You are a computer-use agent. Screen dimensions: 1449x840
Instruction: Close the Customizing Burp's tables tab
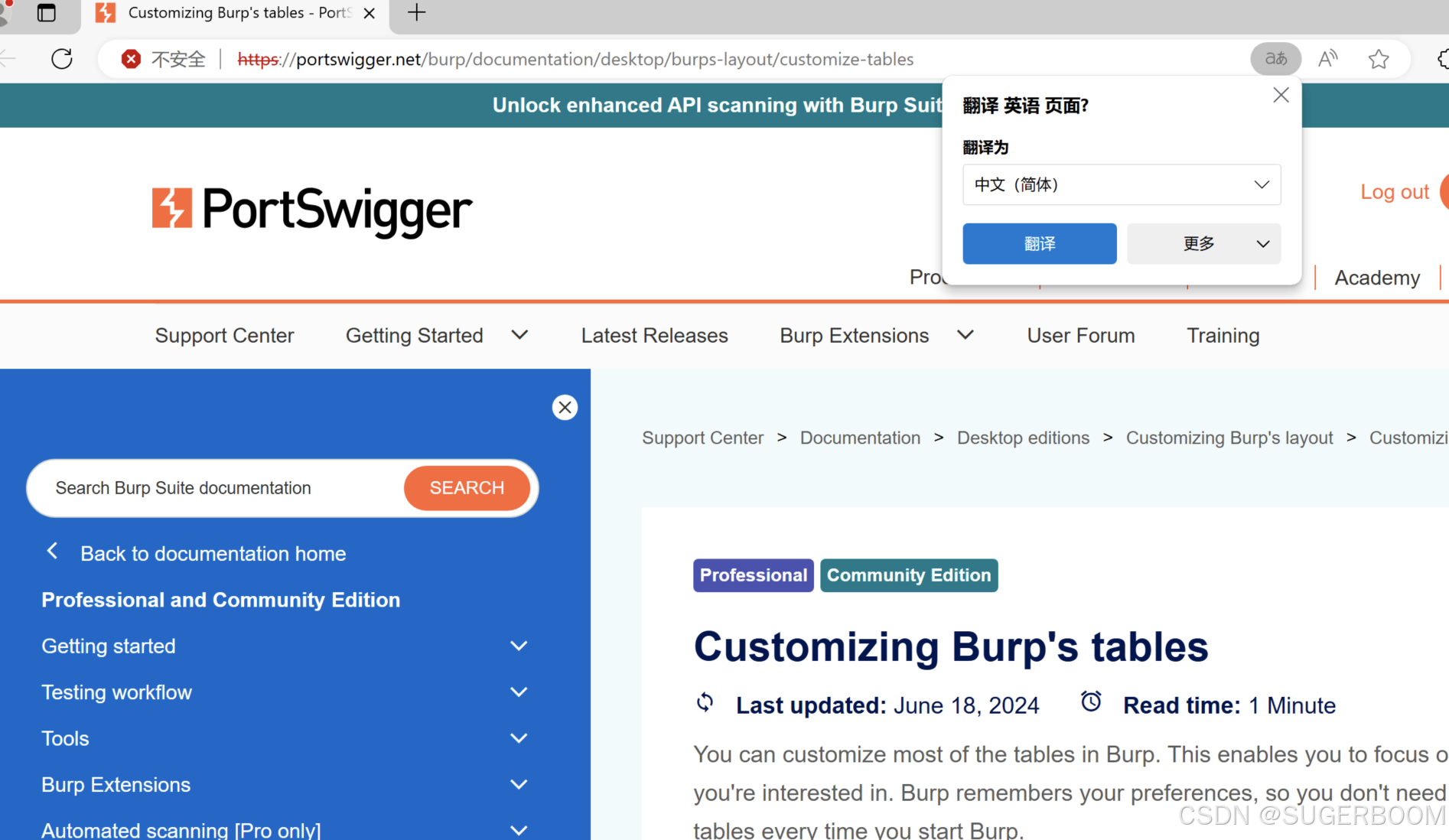[369, 13]
